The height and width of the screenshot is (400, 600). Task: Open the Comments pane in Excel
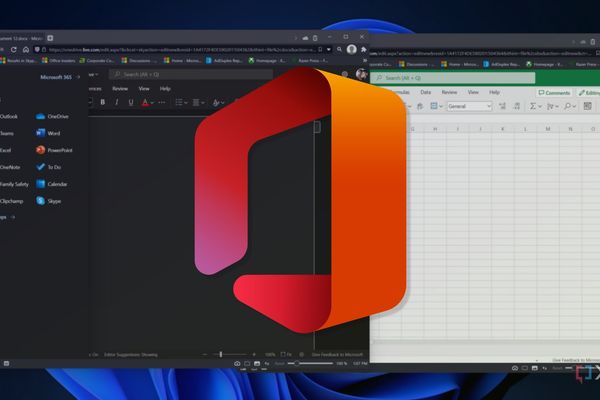point(554,93)
